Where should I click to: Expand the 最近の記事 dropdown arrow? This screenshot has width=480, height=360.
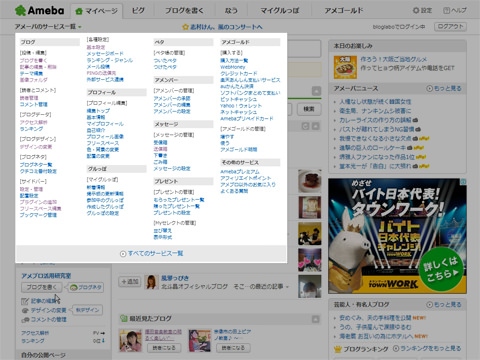287,287
